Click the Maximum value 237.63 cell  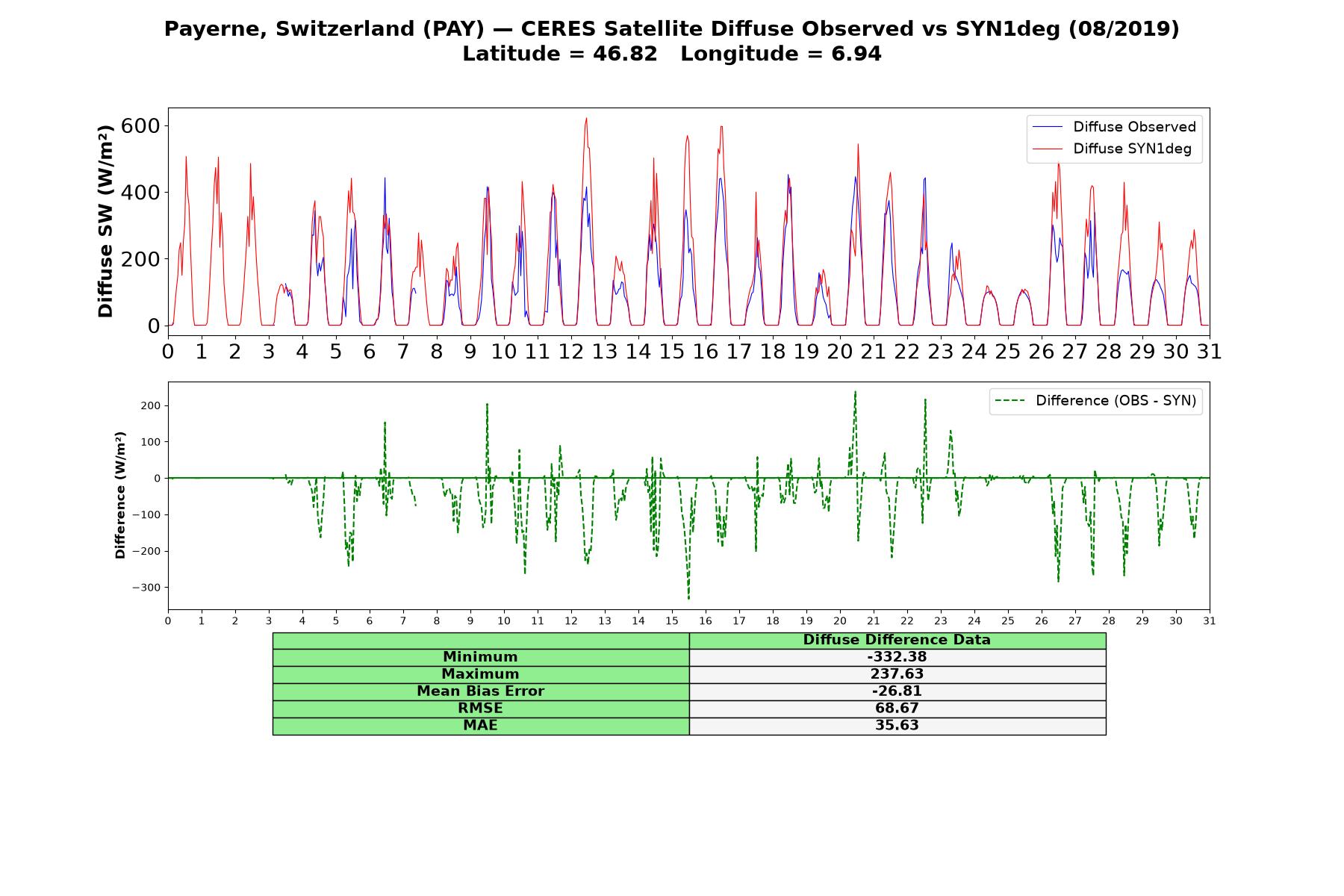coord(897,674)
